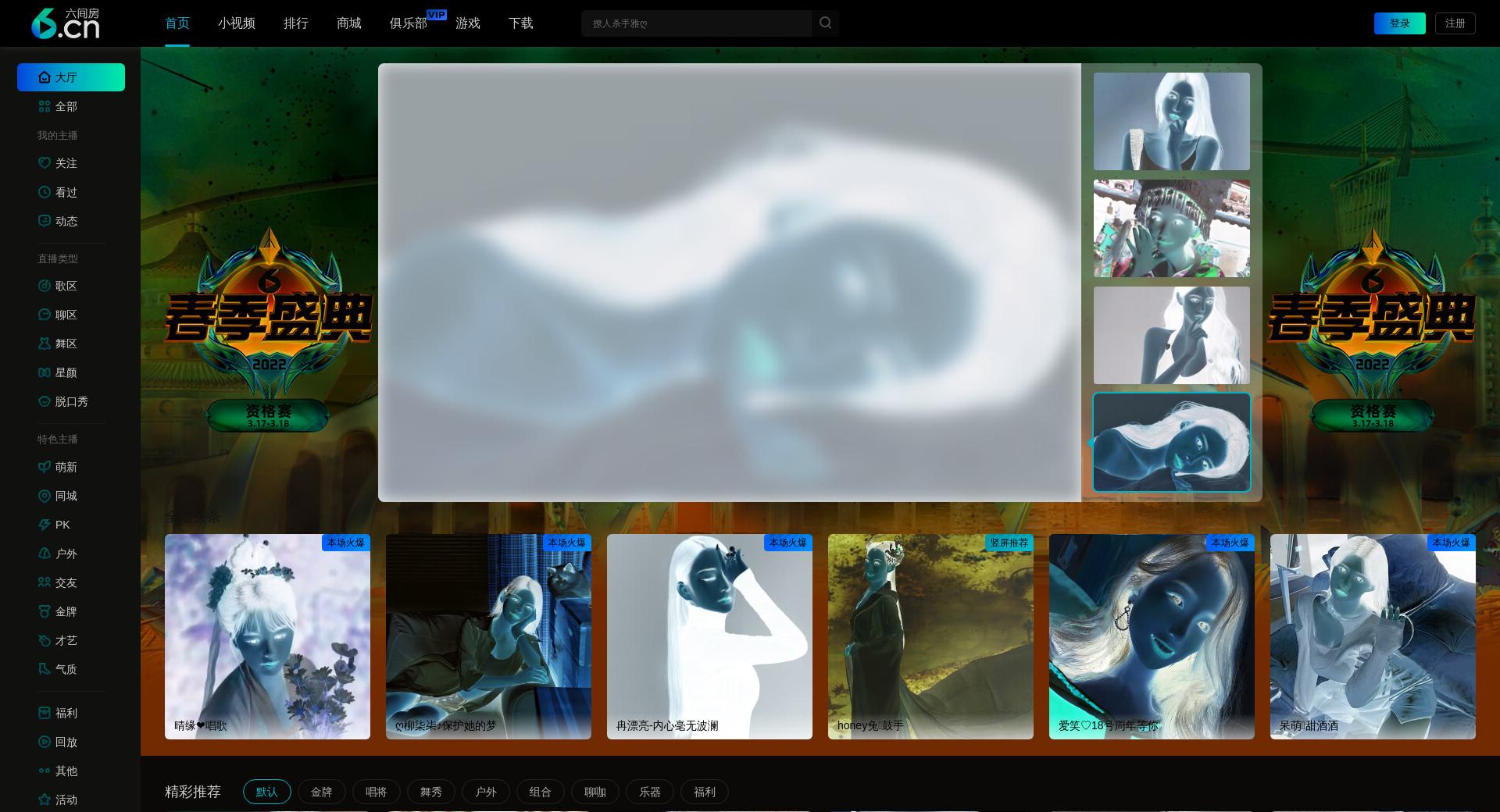This screenshot has width=1500, height=812.
Task: Click the music icon beside 歌区
Action: click(45, 286)
